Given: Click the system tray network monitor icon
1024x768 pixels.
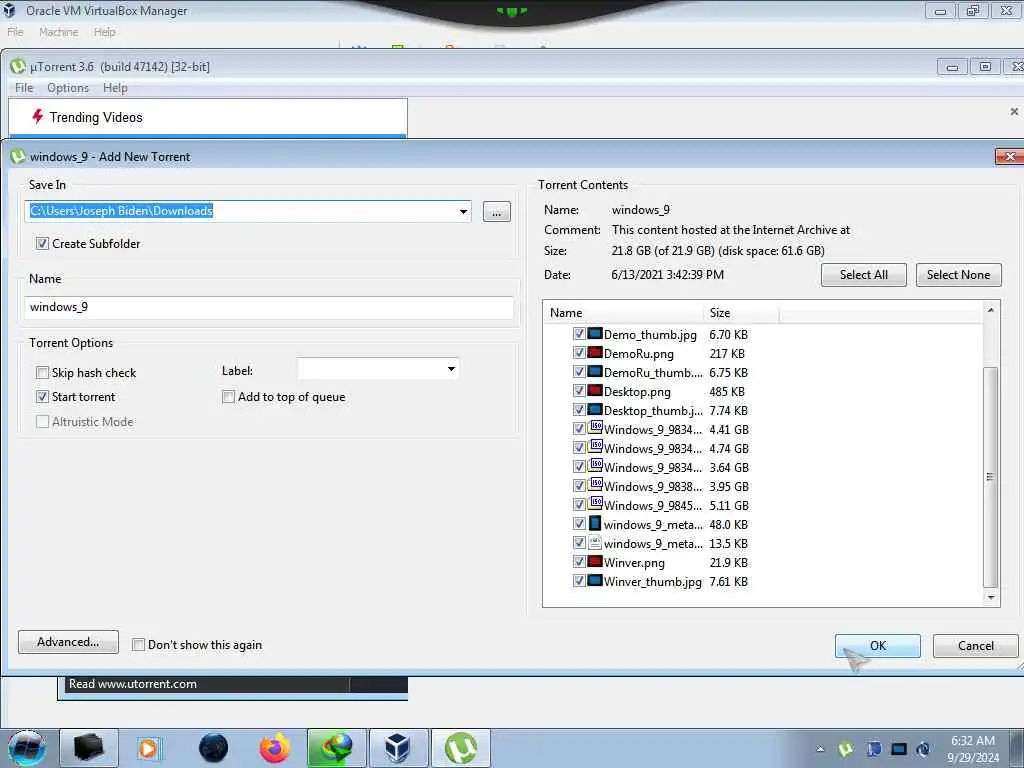Looking at the screenshot, I should 899,749.
